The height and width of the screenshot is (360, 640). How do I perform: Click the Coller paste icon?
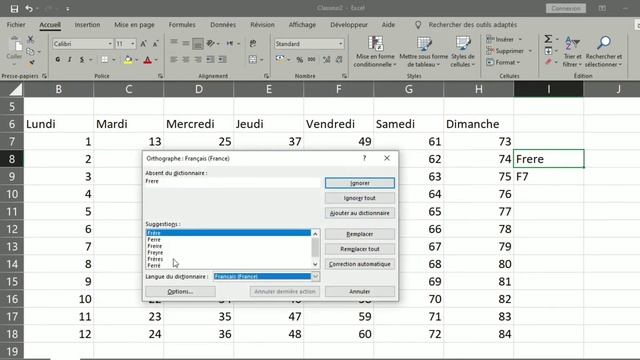pos(14,51)
